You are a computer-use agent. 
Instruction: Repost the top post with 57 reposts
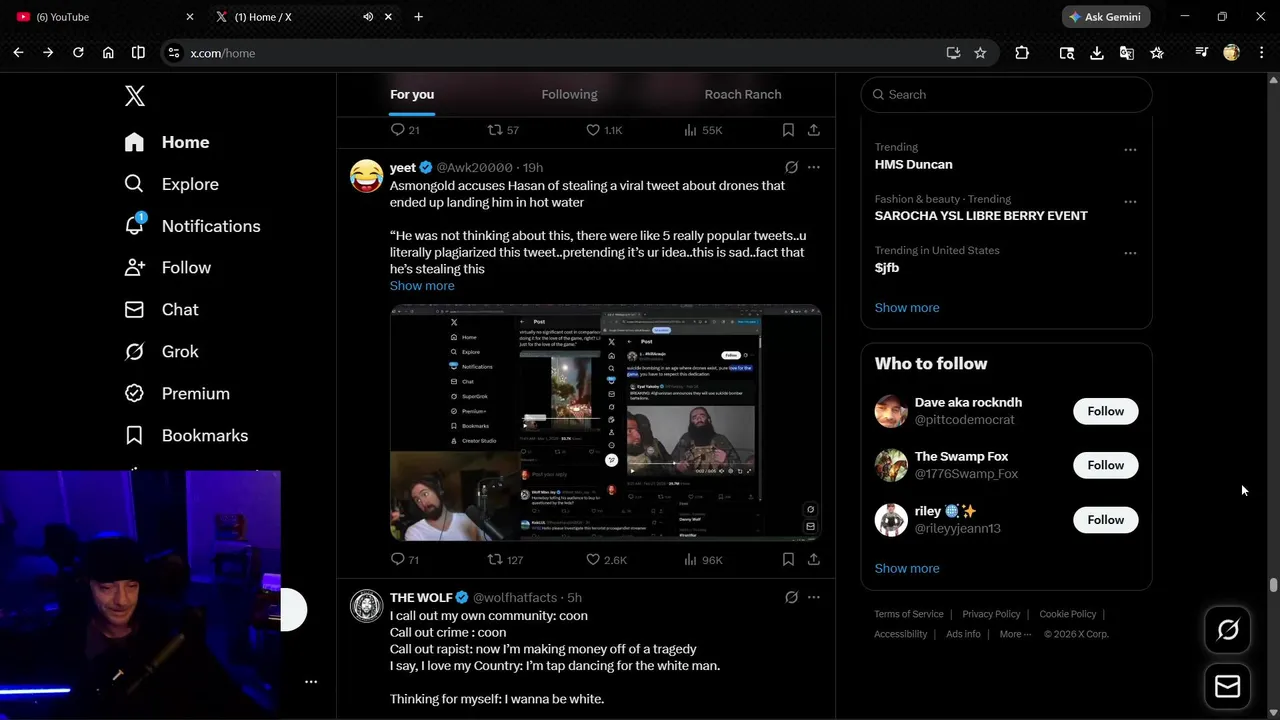pos(503,130)
